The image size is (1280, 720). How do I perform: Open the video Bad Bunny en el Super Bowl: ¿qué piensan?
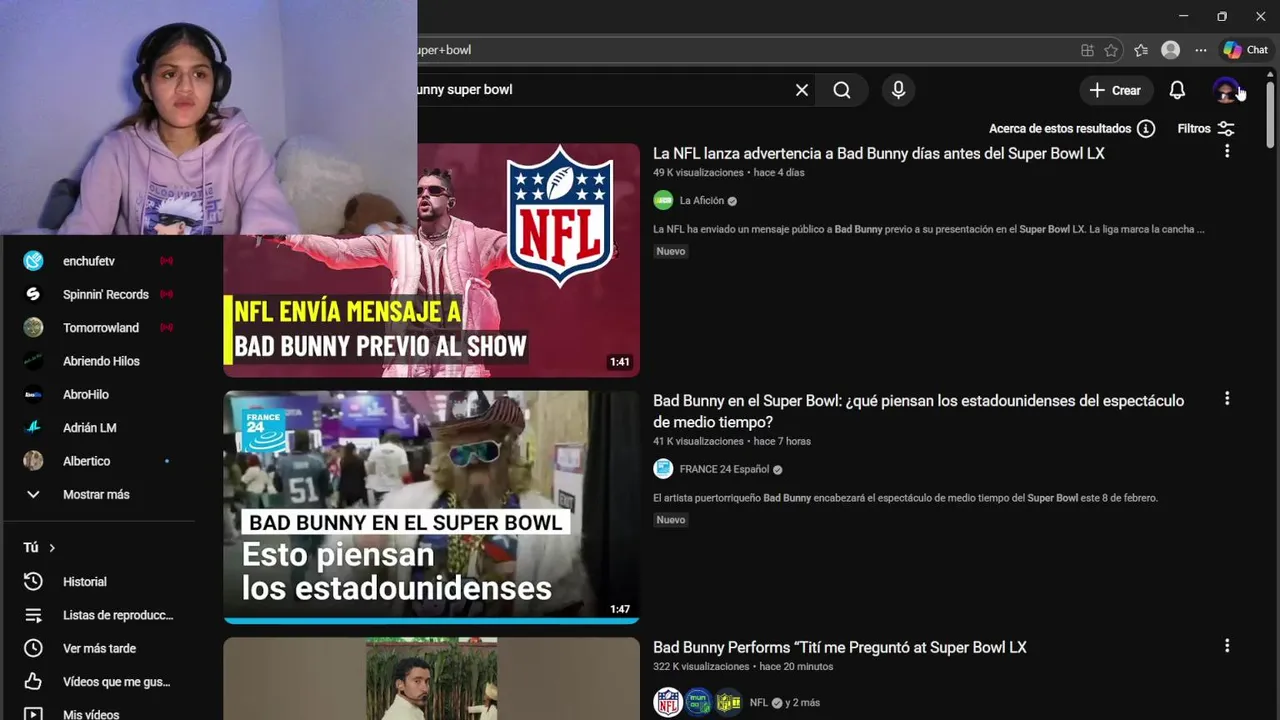(918, 411)
